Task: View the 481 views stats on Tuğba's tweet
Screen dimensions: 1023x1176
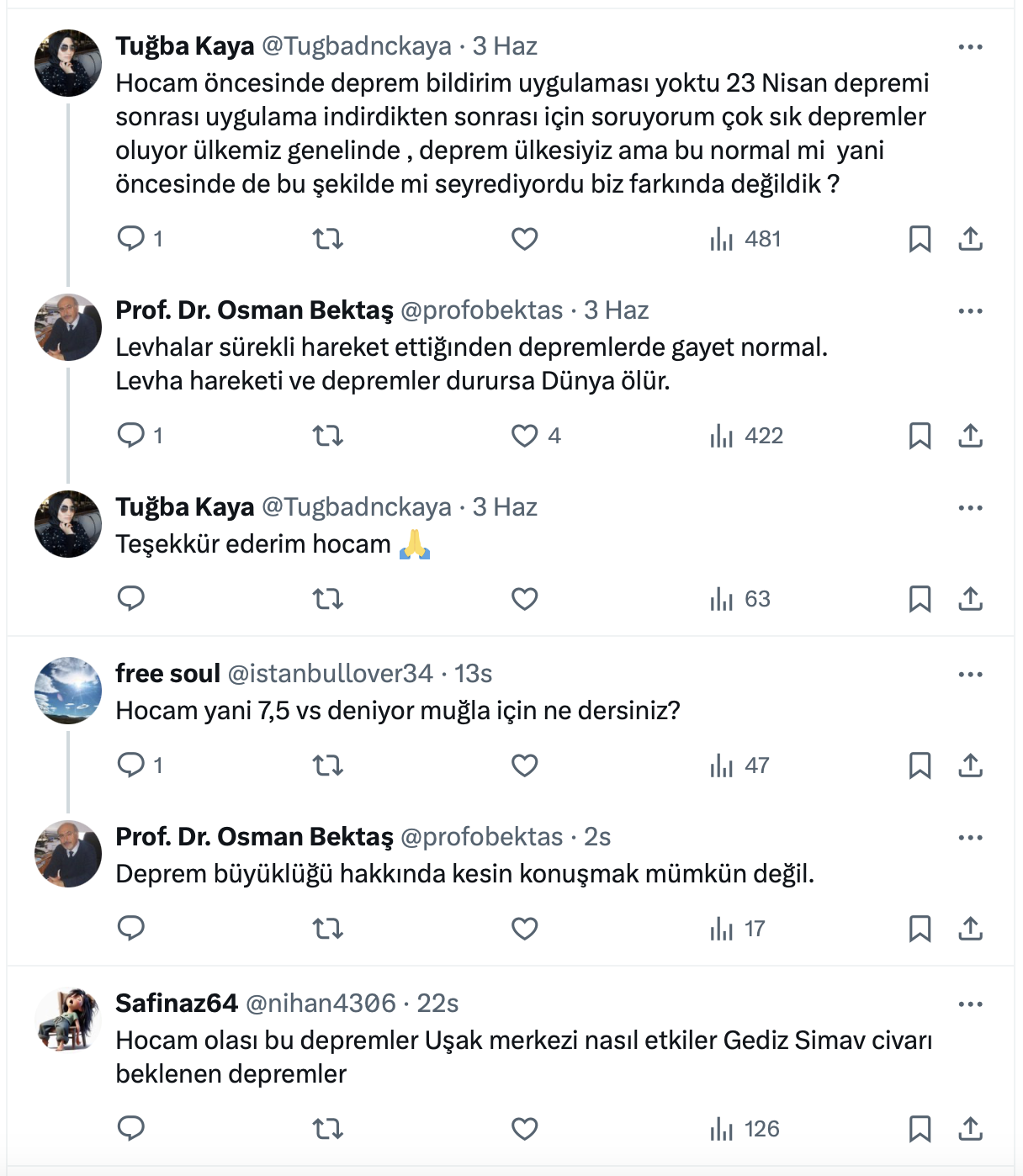Action: (x=745, y=239)
